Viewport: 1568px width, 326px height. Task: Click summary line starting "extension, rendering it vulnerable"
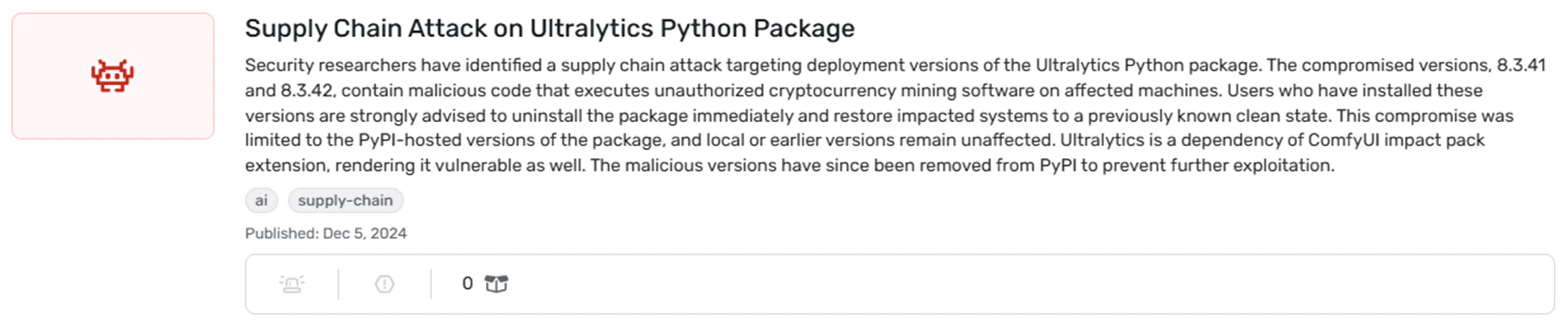coord(790,165)
